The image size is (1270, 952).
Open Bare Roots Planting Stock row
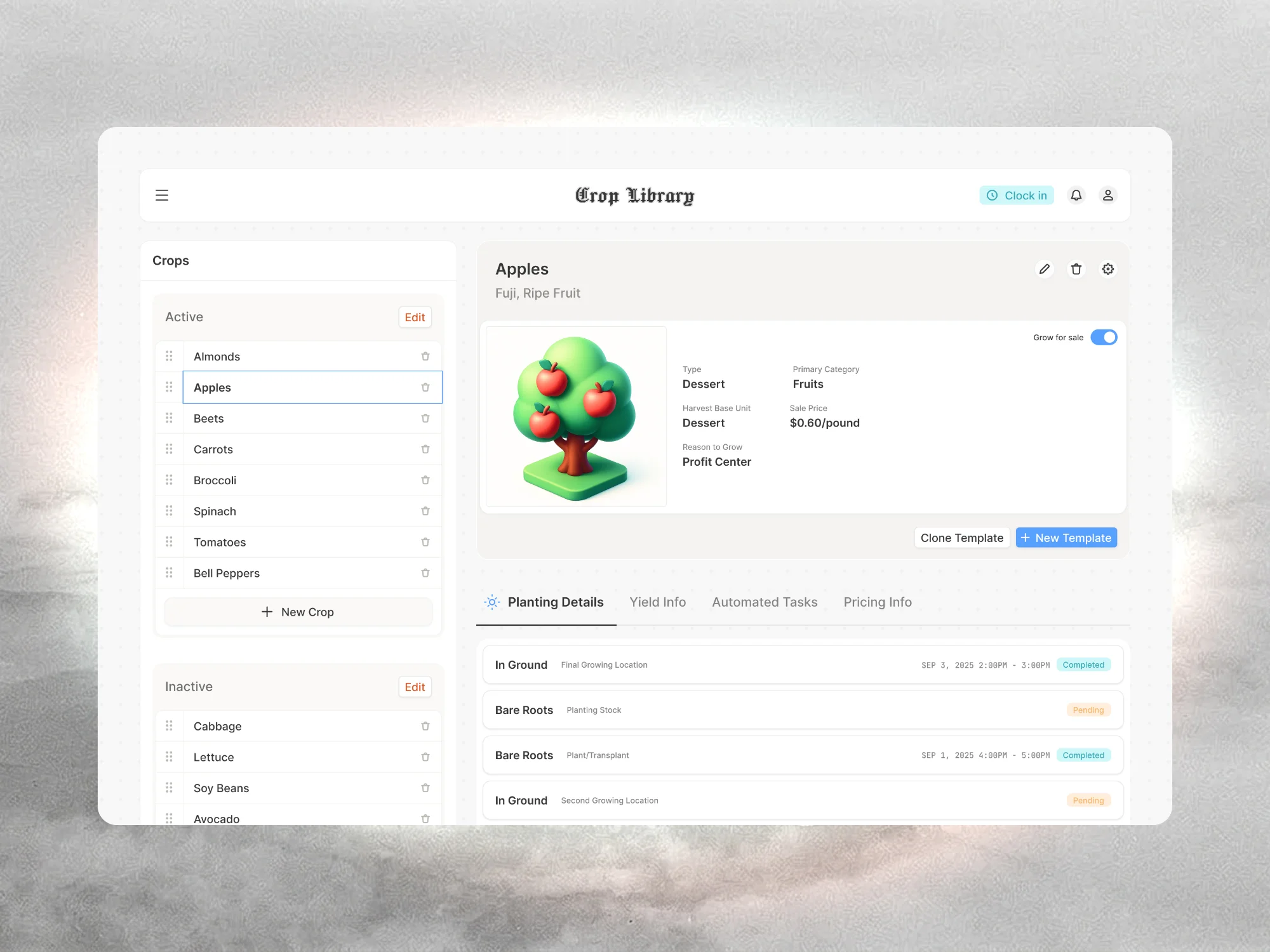pyautogui.click(x=803, y=710)
